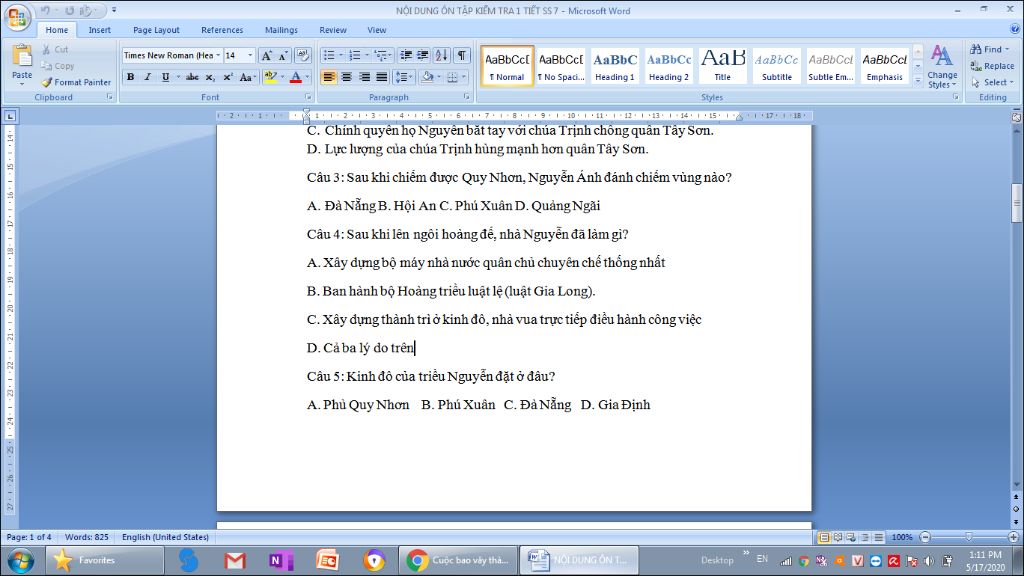This screenshot has height=576, width=1024.
Task: Toggle Show/Hide paragraph marks
Action: pyautogui.click(x=462, y=56)
